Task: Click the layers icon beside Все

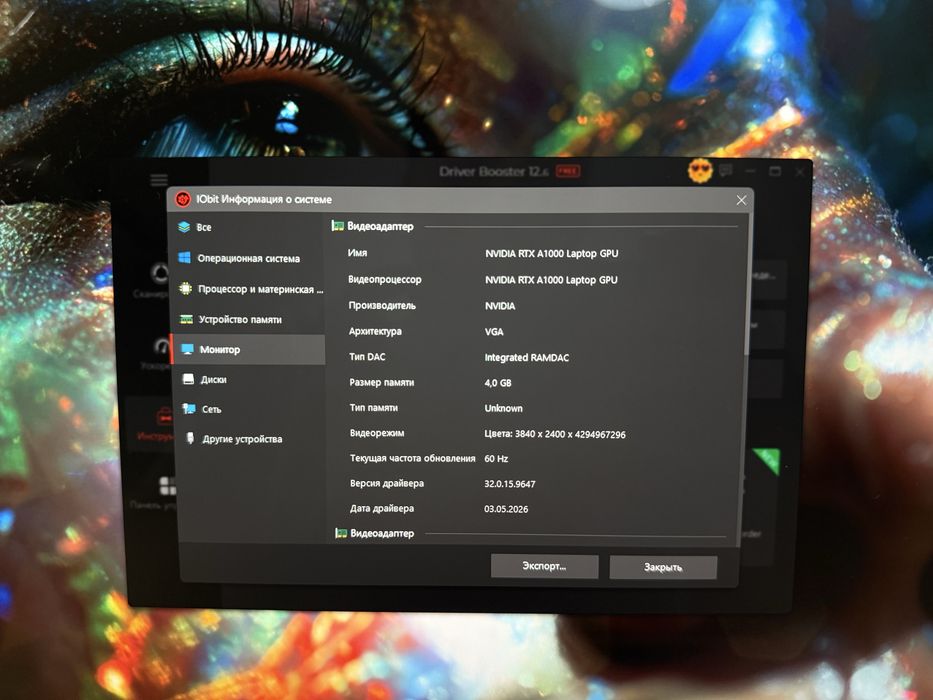Action: [184, 227]
